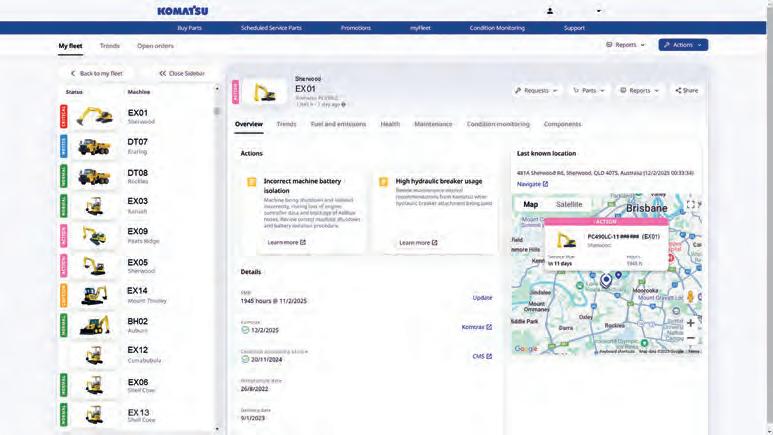Screen dimensions: 773x435
Task: Open myFleet menu
Action: click(420, 28)
